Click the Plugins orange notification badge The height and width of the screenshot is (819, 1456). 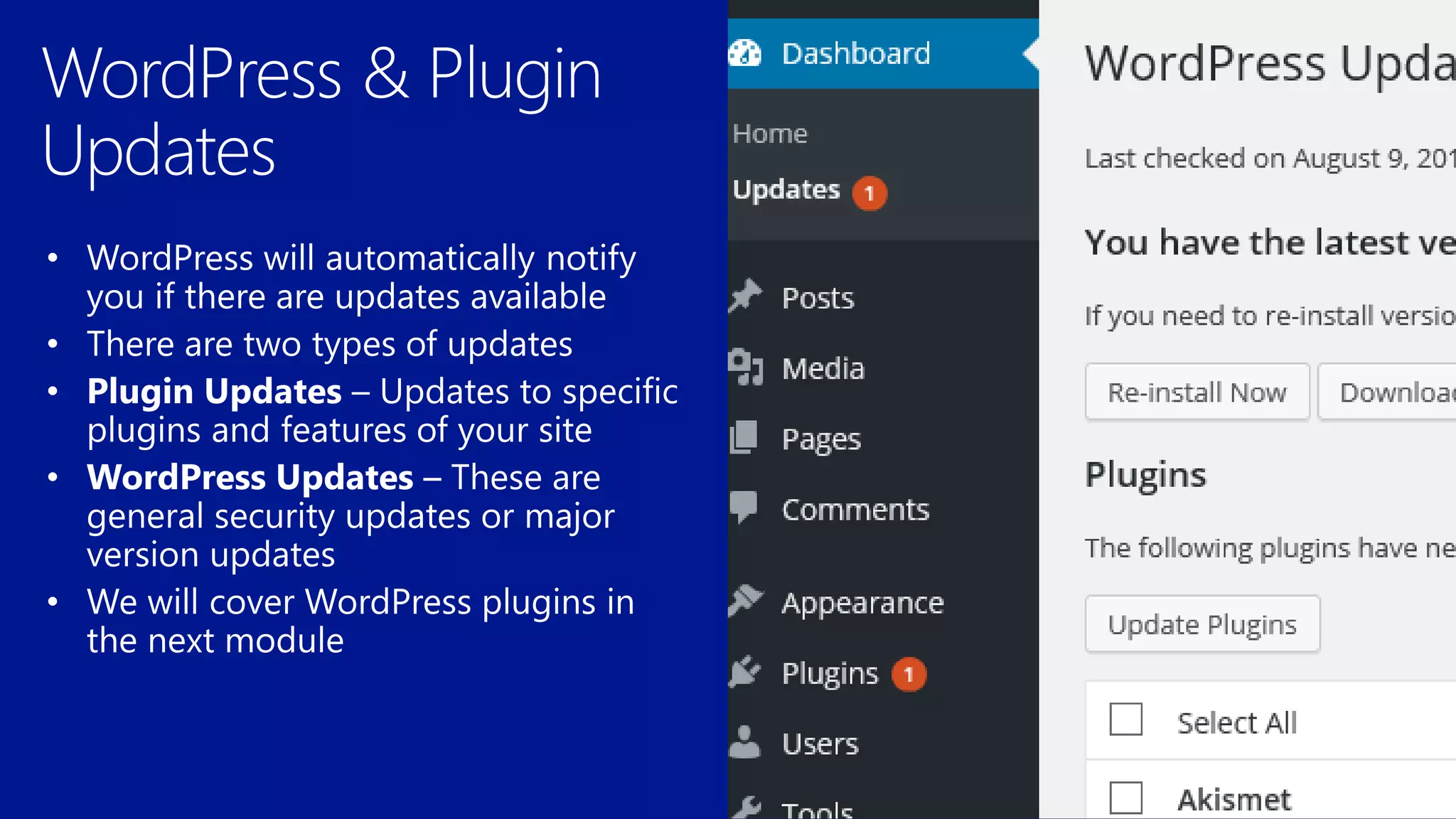tap(909, 675)
